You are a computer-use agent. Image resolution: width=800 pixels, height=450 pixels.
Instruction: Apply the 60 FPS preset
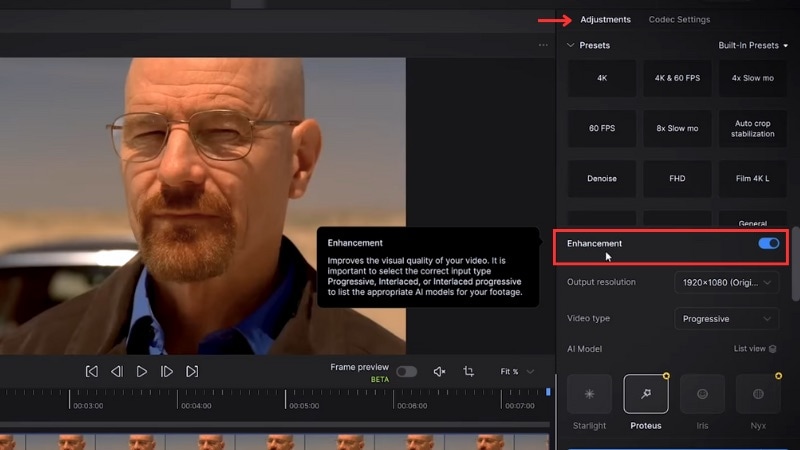(x=602, y=128)
